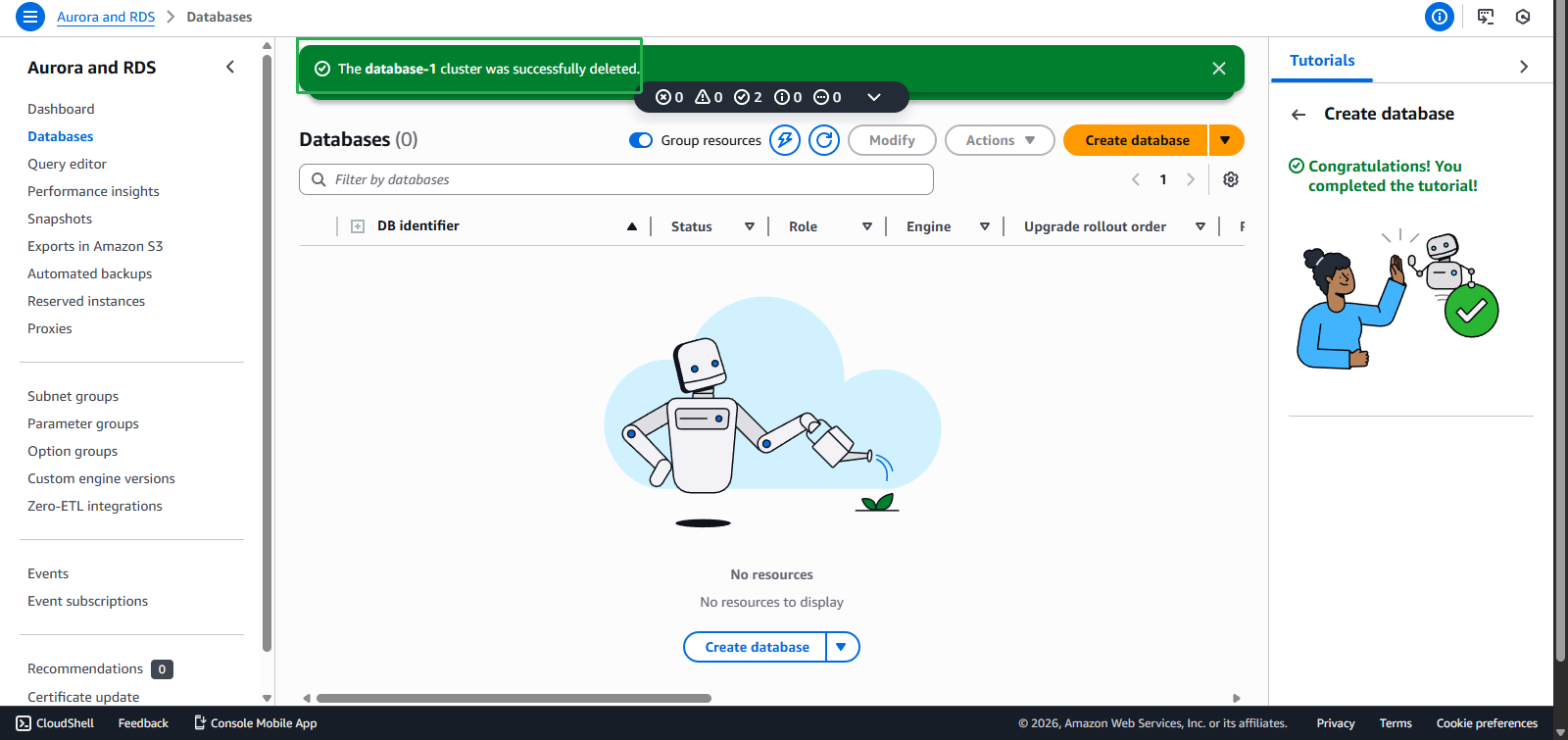Click the back arrow in Tutorials panel
This screenshot has height=740, width=1568.
[x=1298, y=115]
